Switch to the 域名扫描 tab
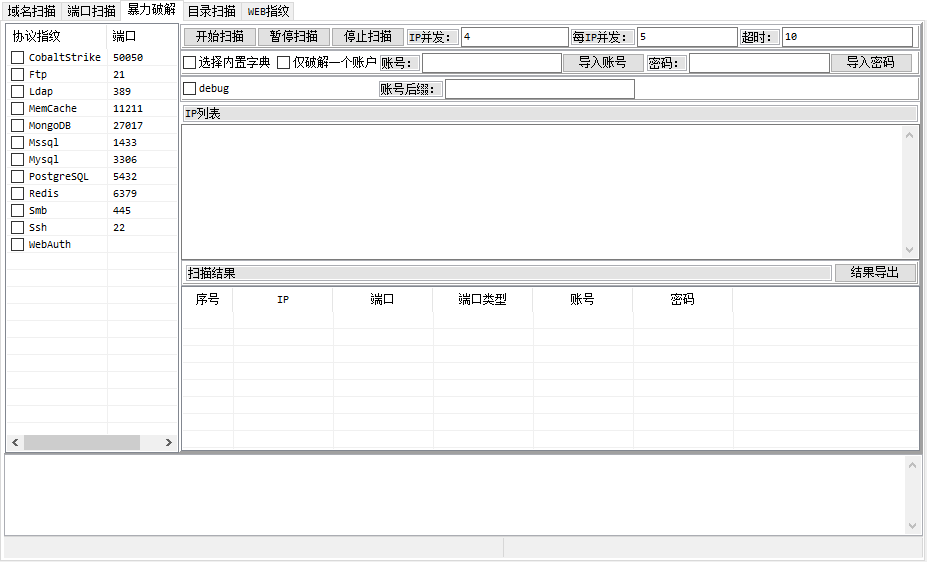Image resolution: width=927 pixels, height=562 pixels. tap(31, 11)
